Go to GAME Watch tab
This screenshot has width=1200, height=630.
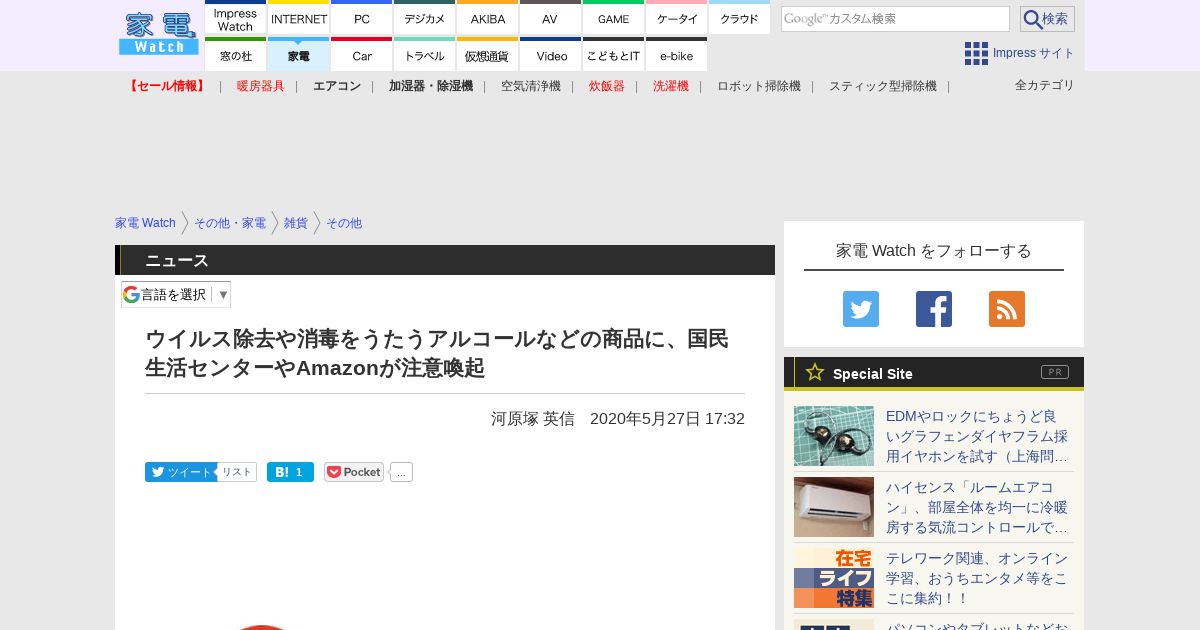click(x=613, y=19)
